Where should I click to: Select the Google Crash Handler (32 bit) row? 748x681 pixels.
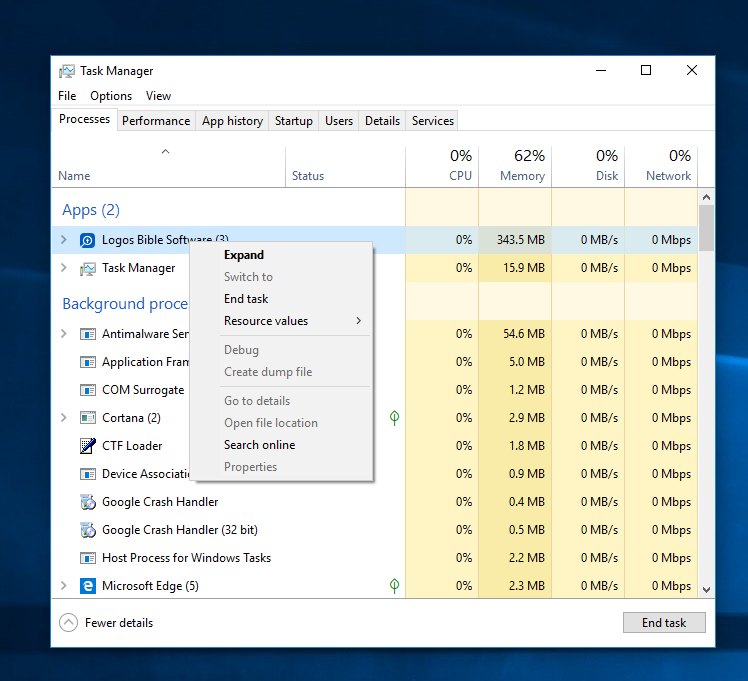coord(375,530)
